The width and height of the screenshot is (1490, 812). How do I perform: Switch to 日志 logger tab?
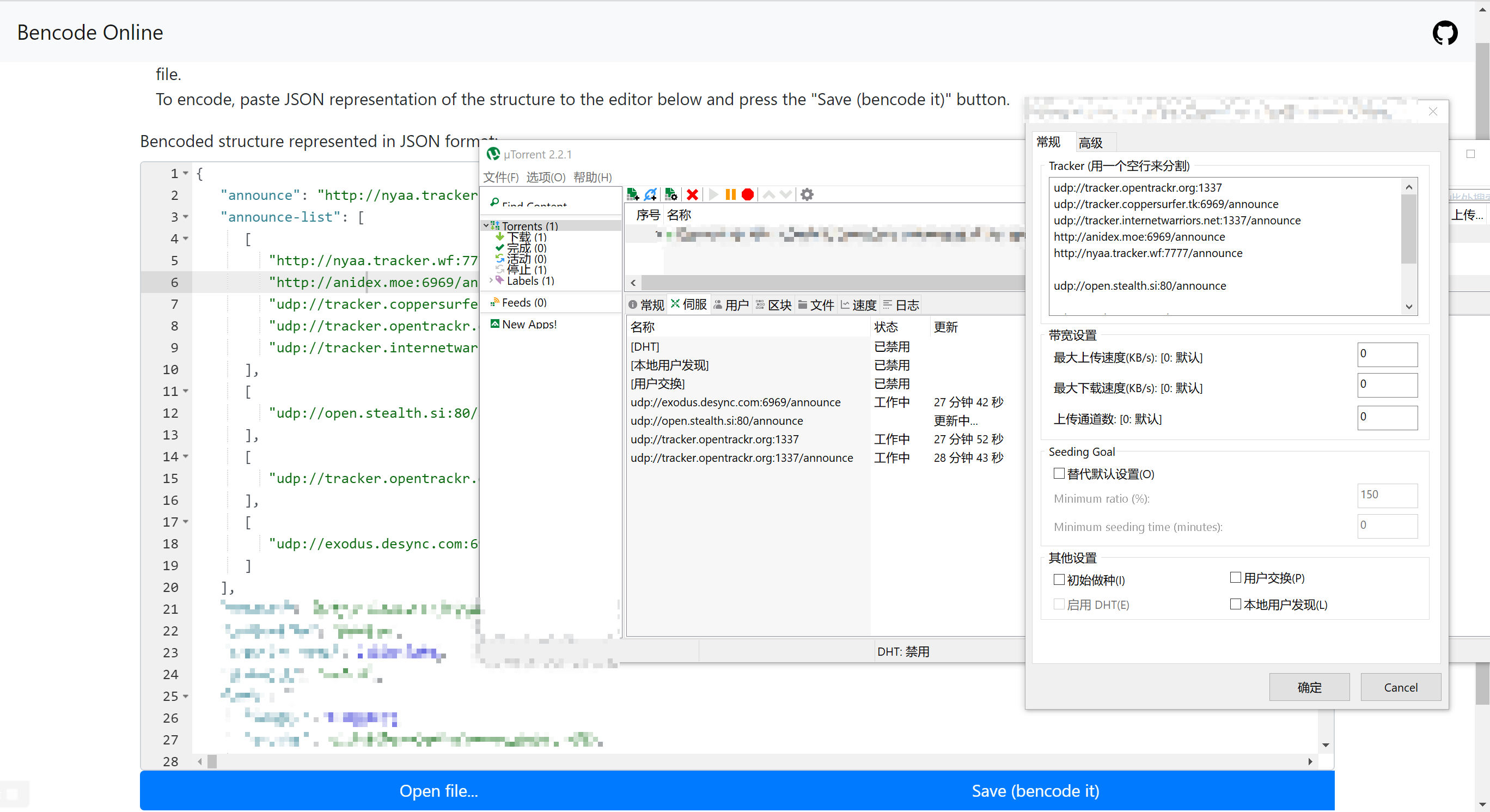coord(901,305)
